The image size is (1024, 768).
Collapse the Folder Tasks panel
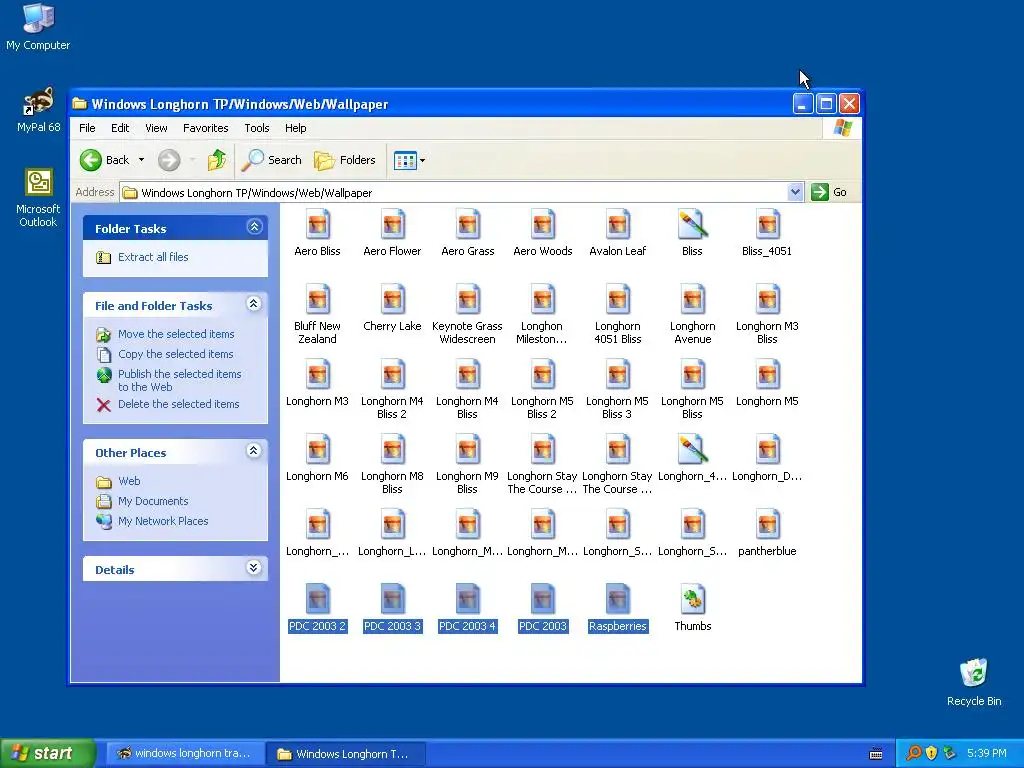pos(254,227)
